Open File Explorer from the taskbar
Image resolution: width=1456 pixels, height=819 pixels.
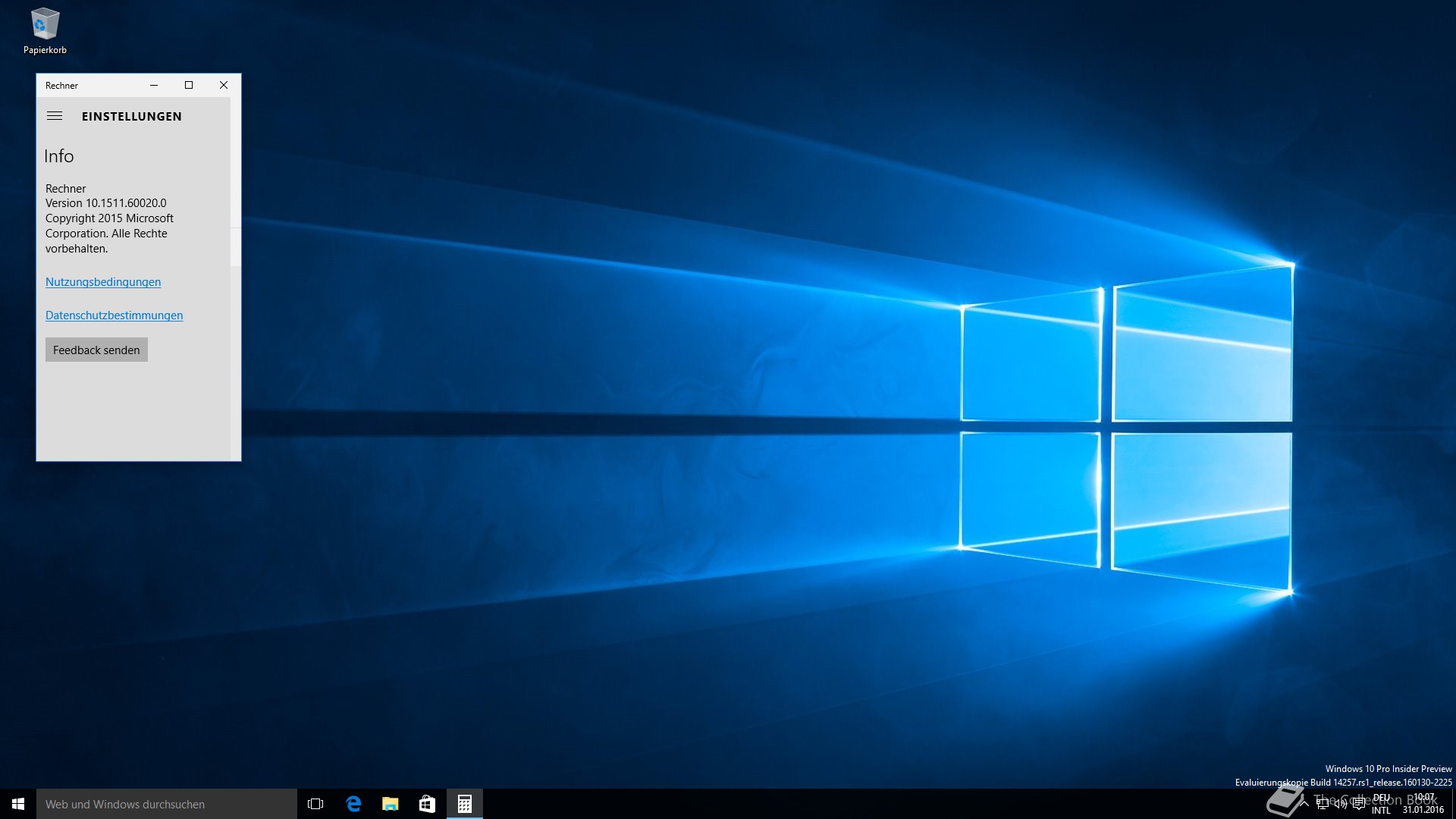tap(391, 804)
